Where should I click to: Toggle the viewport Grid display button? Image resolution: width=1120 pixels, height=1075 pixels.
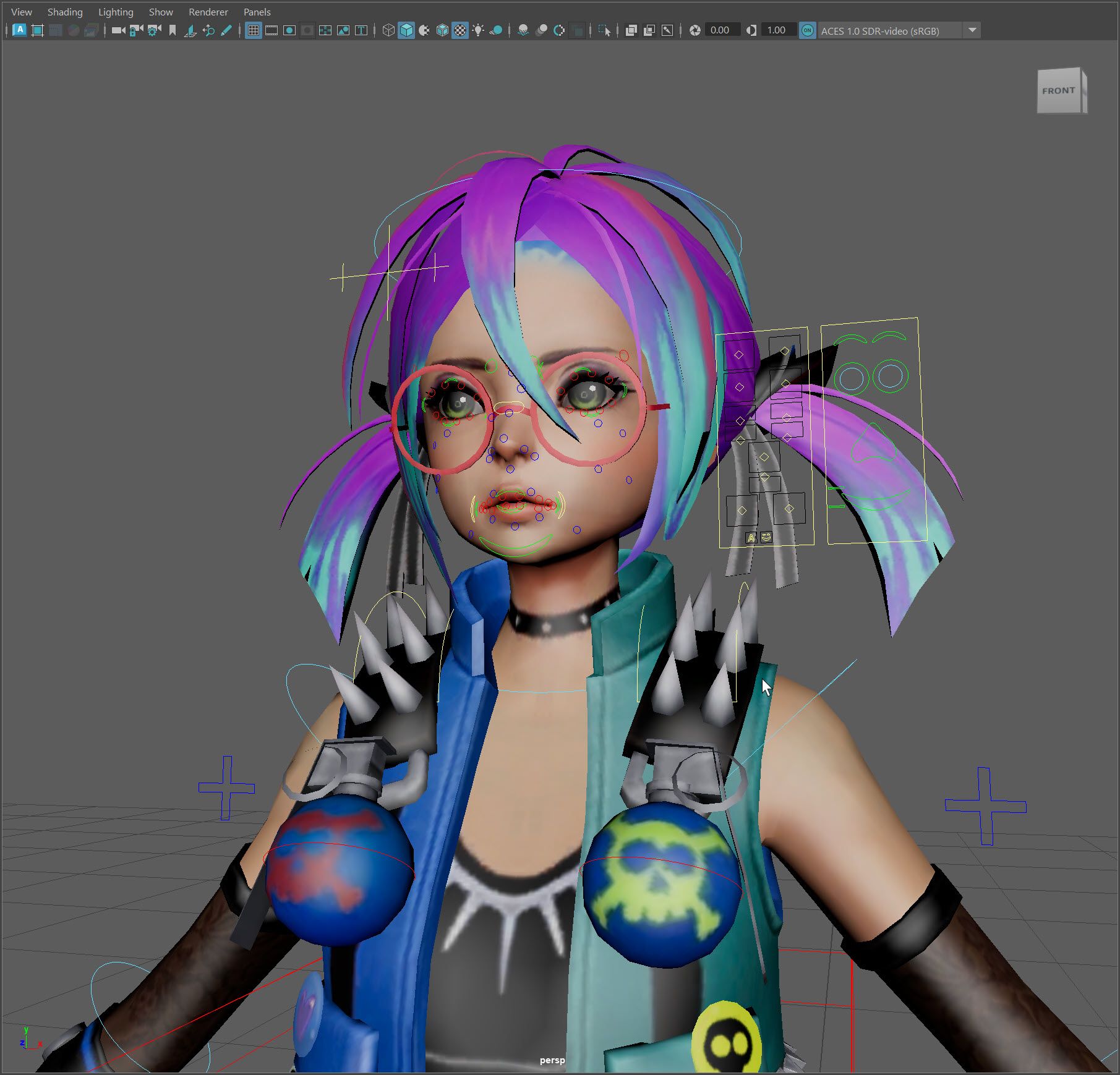254,30
